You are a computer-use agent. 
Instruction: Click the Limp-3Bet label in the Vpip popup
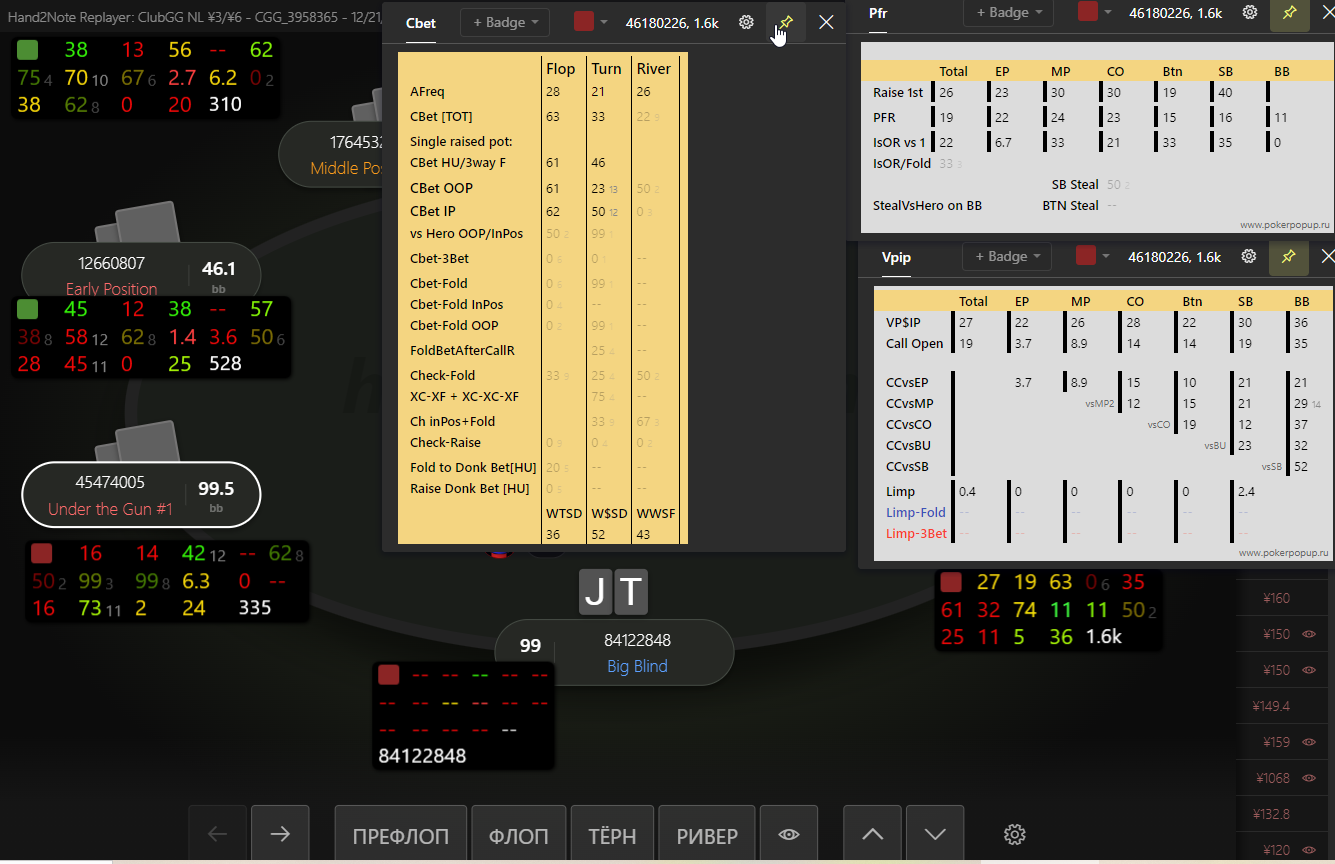tap(916, 533)
